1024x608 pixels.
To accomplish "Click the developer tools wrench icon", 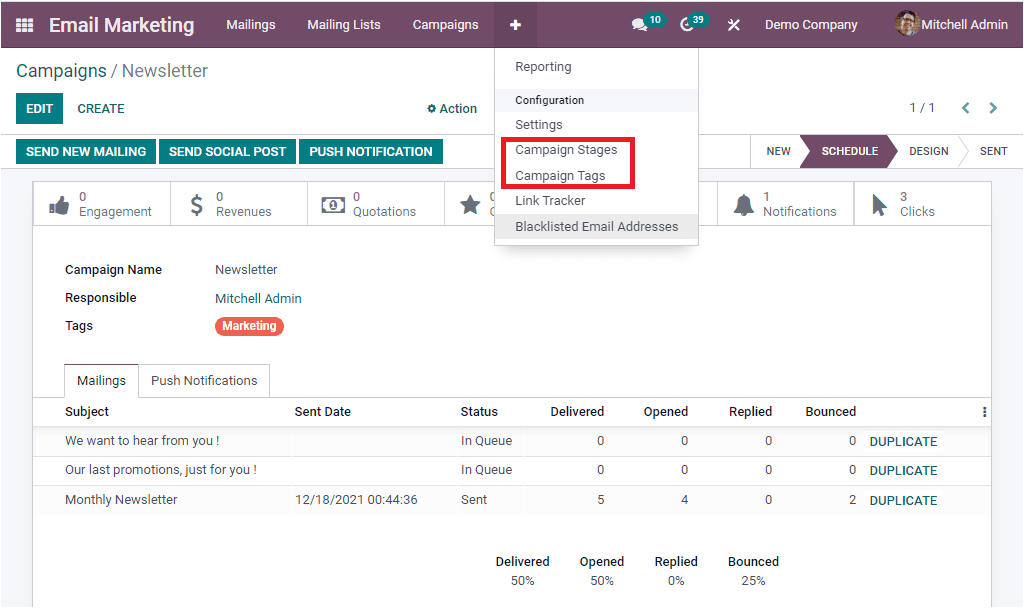I will (733, 24).
